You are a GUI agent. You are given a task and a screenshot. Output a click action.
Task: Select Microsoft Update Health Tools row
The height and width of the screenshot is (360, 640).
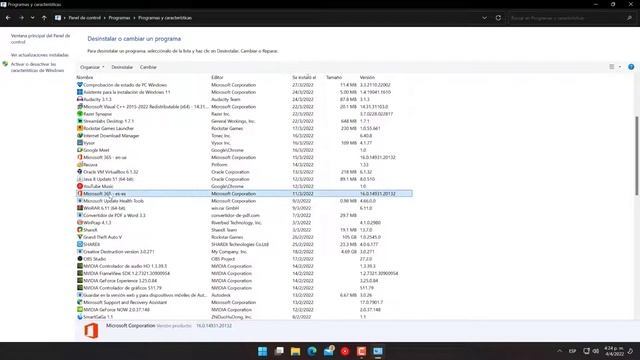[x=244, y=201]
